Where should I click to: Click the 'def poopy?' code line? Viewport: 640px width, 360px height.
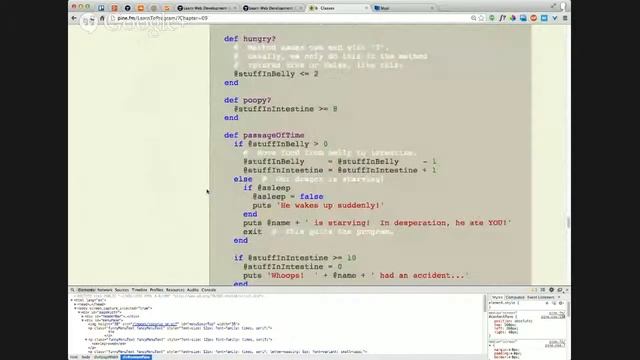point(247,100)
